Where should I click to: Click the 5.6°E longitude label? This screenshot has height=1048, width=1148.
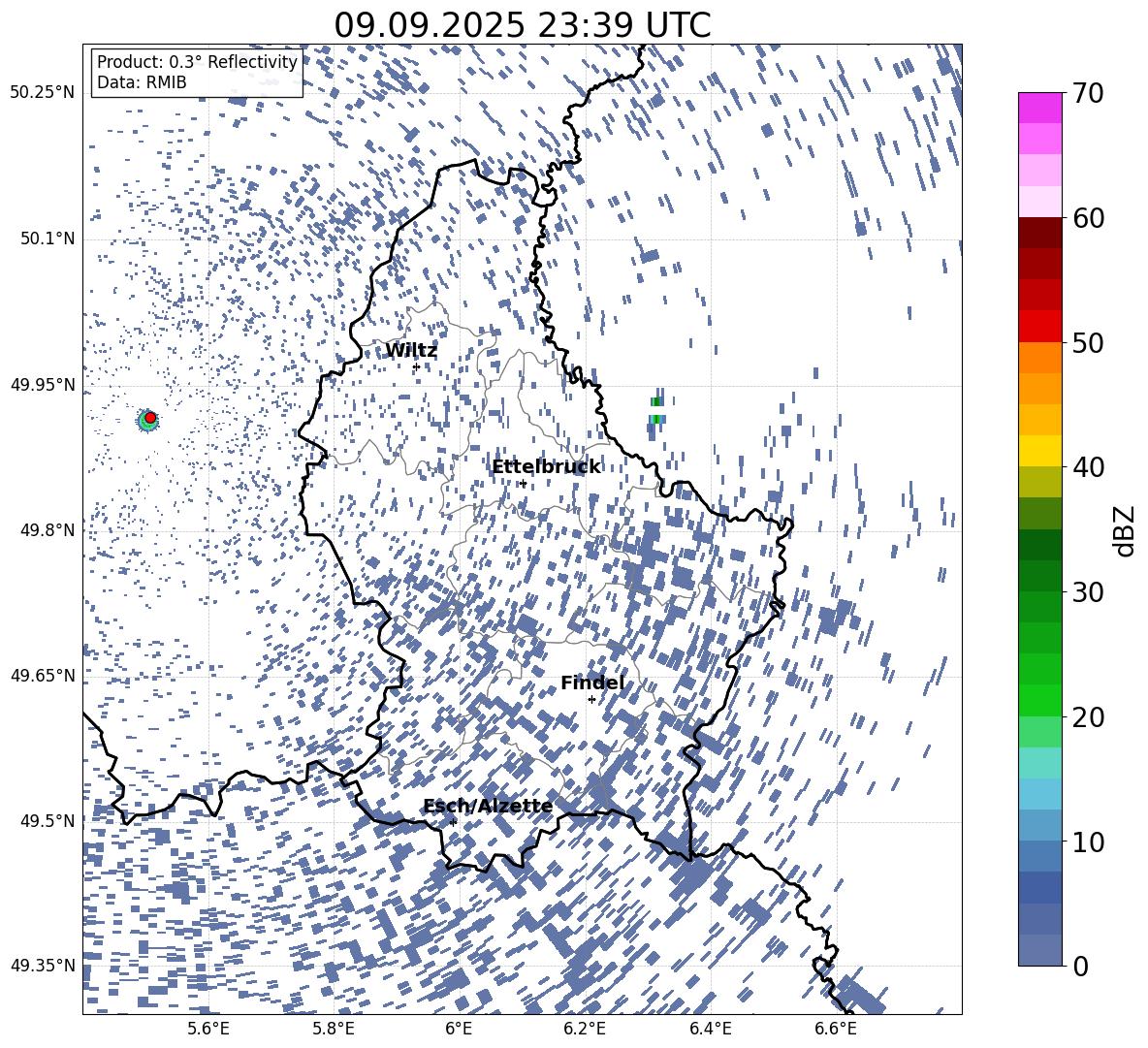208,1029
